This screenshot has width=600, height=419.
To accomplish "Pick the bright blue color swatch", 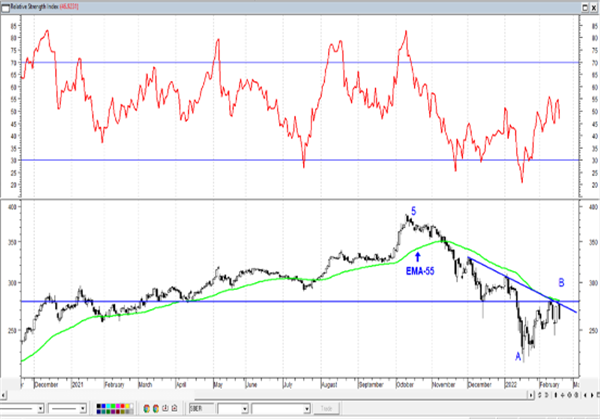I will click(103, 406).
